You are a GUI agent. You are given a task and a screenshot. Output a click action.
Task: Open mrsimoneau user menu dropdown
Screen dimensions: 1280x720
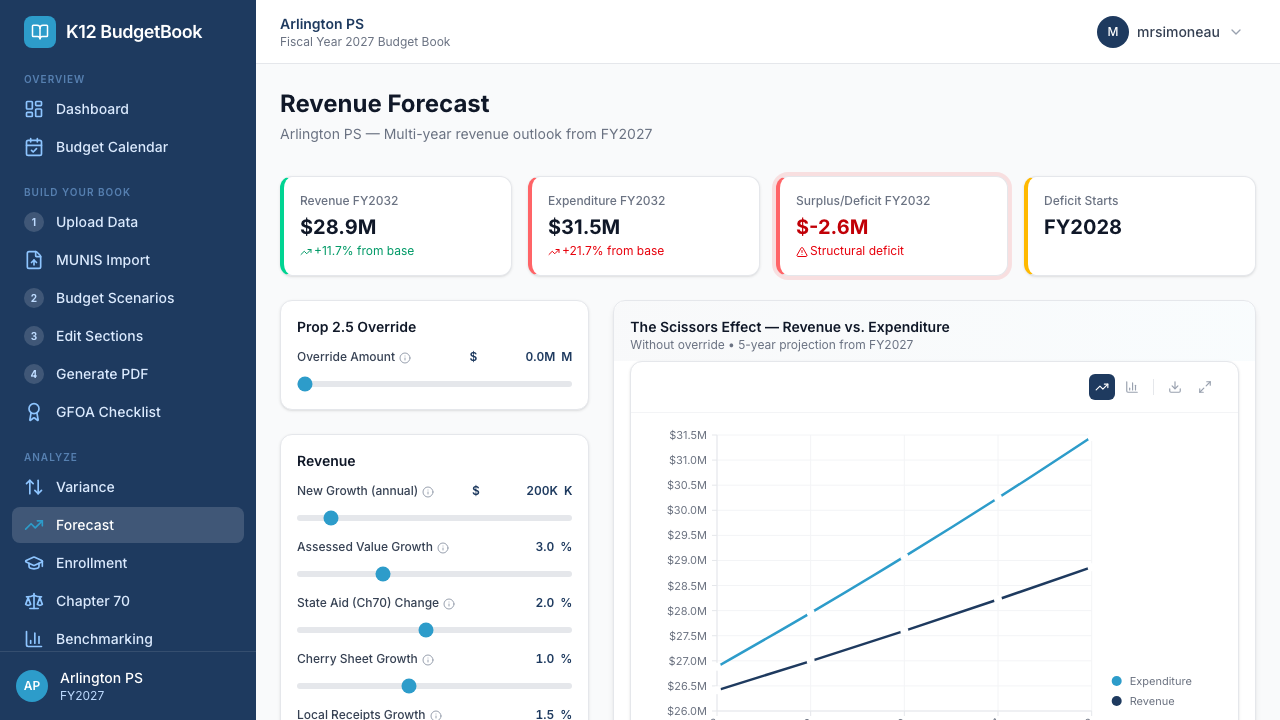pyautogui.click(x=1169, y=32)
